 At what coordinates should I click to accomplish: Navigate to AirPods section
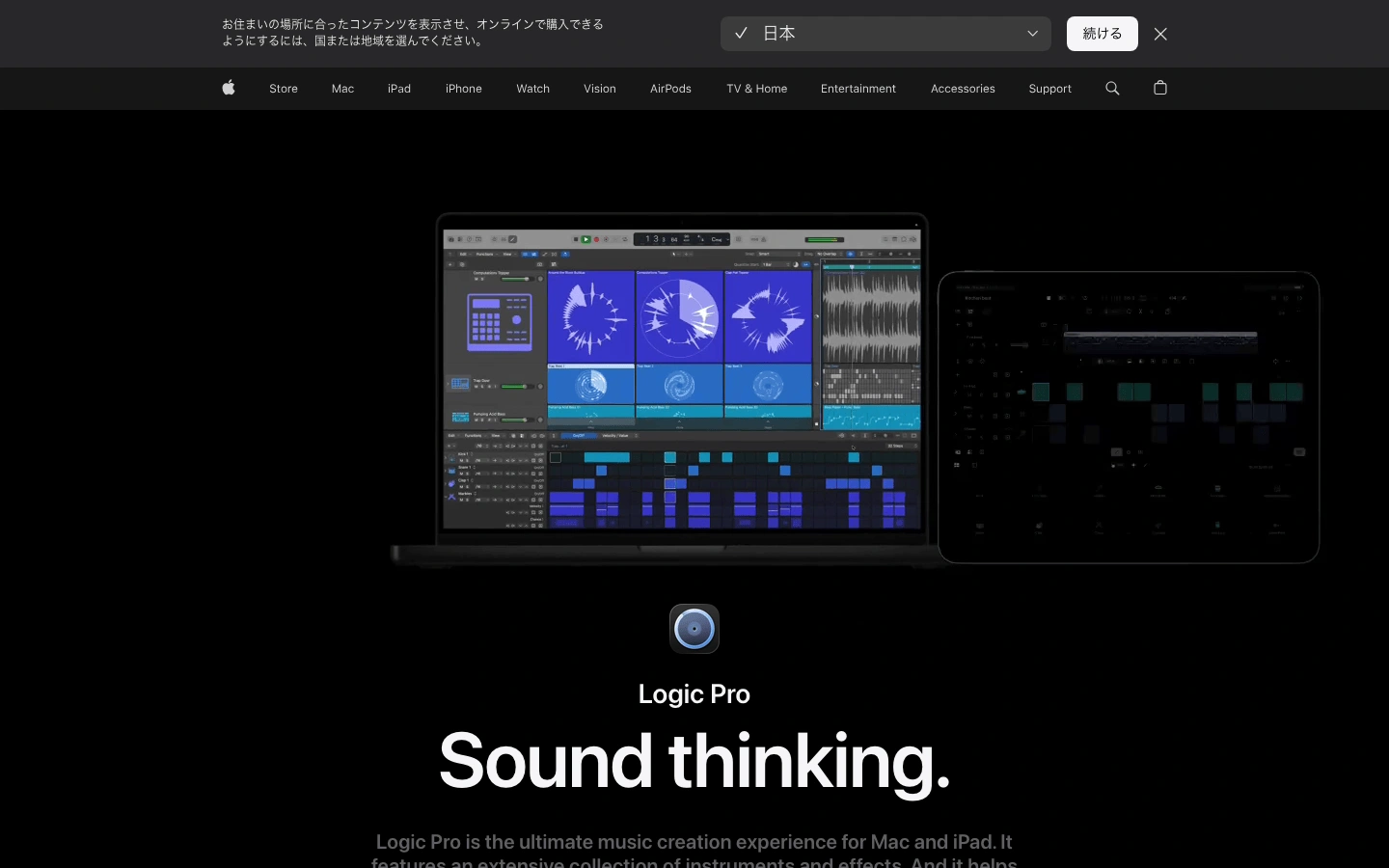pyautogui.click(x=670, y=89)
